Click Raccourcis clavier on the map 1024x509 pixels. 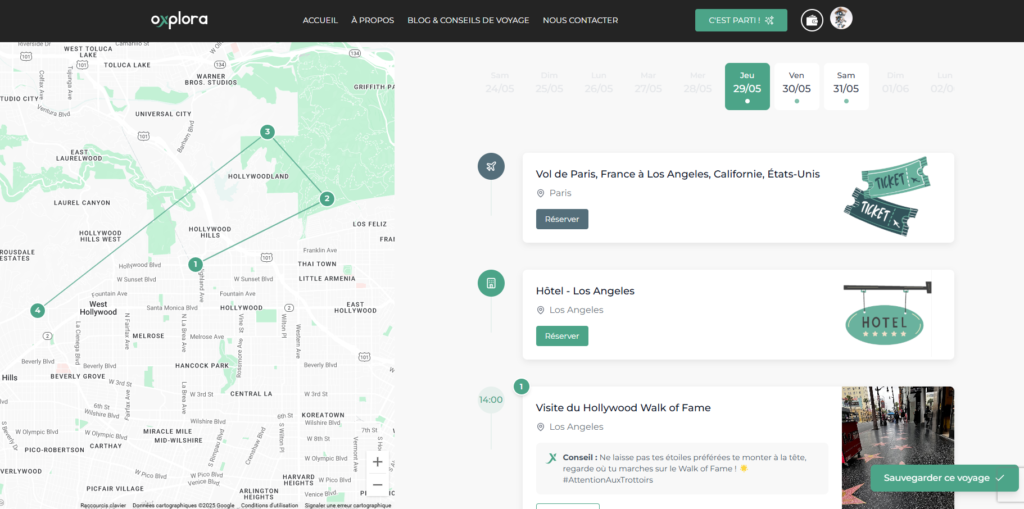103,505
